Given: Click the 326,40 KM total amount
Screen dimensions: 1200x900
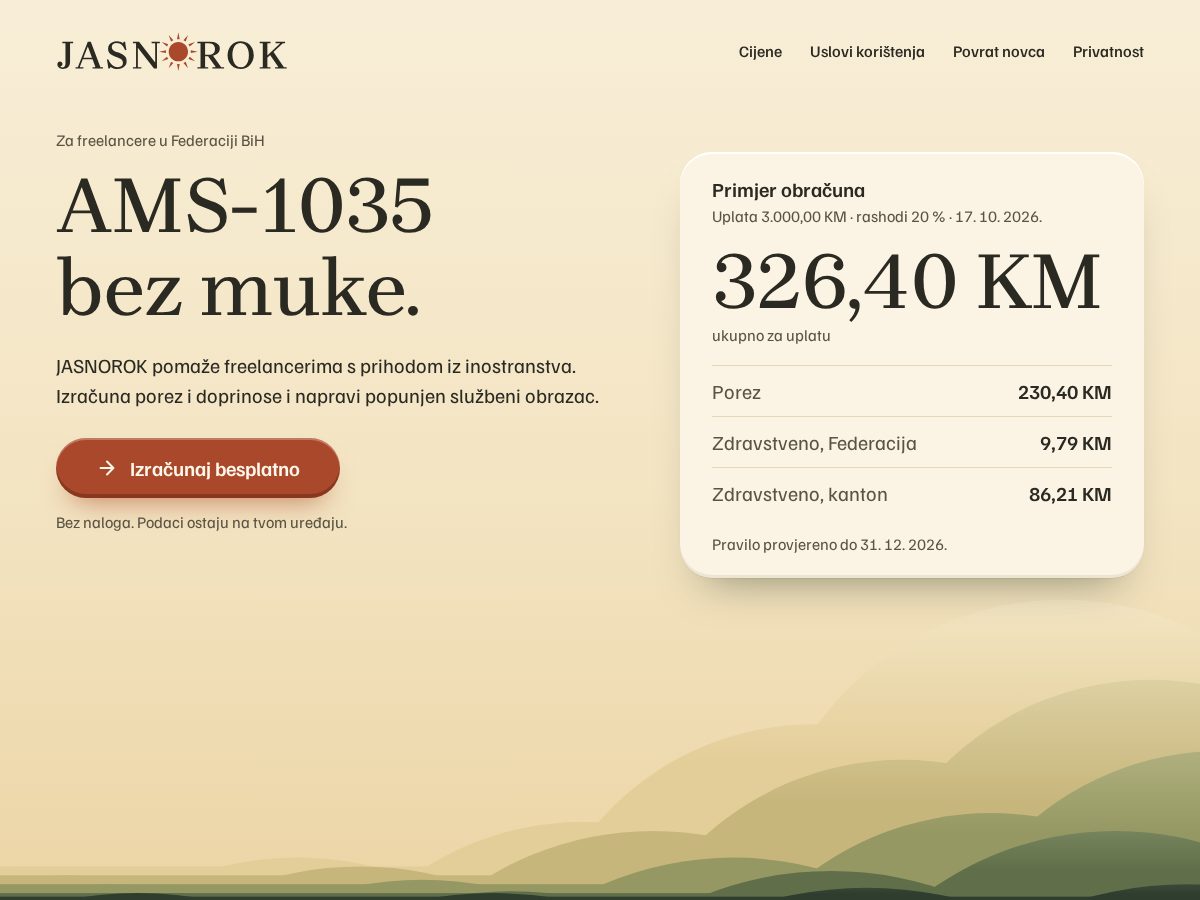Looking at the screenshot, I should click(x=906, y=282).
